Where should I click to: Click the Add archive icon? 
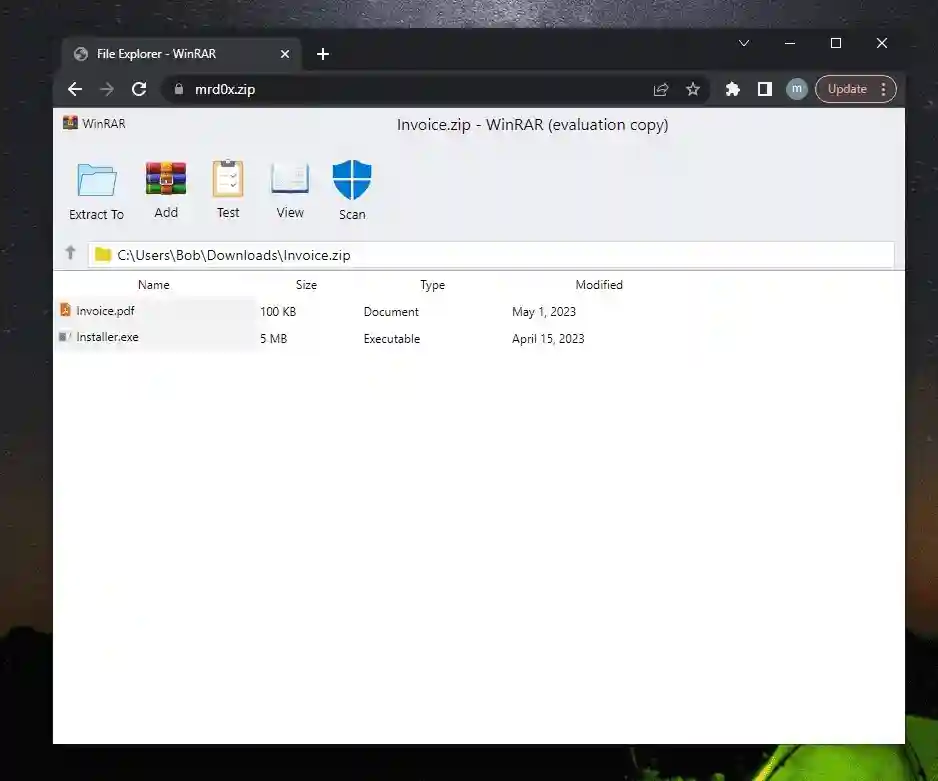166,179
